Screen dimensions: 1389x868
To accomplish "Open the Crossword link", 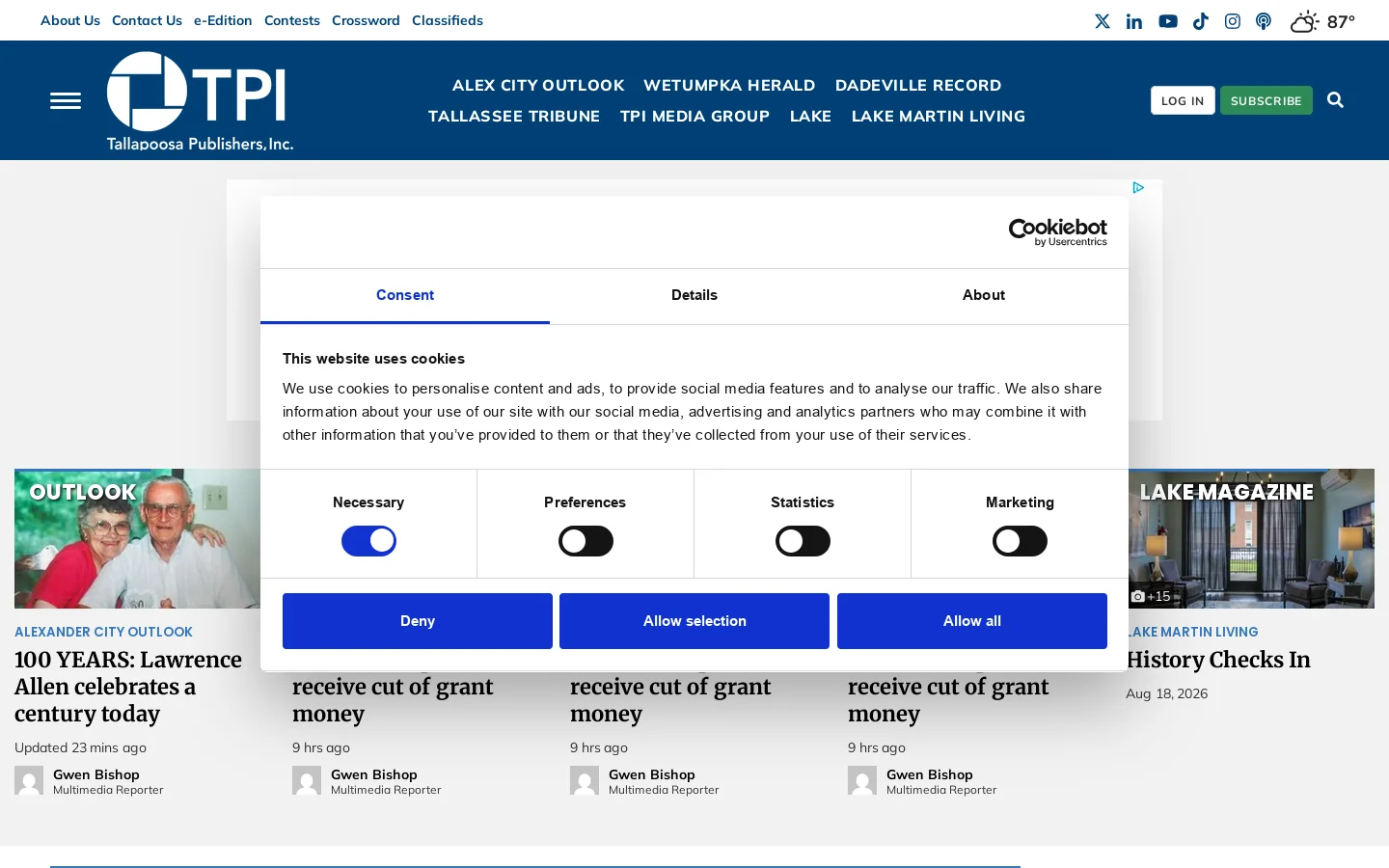I will (366, 20).
